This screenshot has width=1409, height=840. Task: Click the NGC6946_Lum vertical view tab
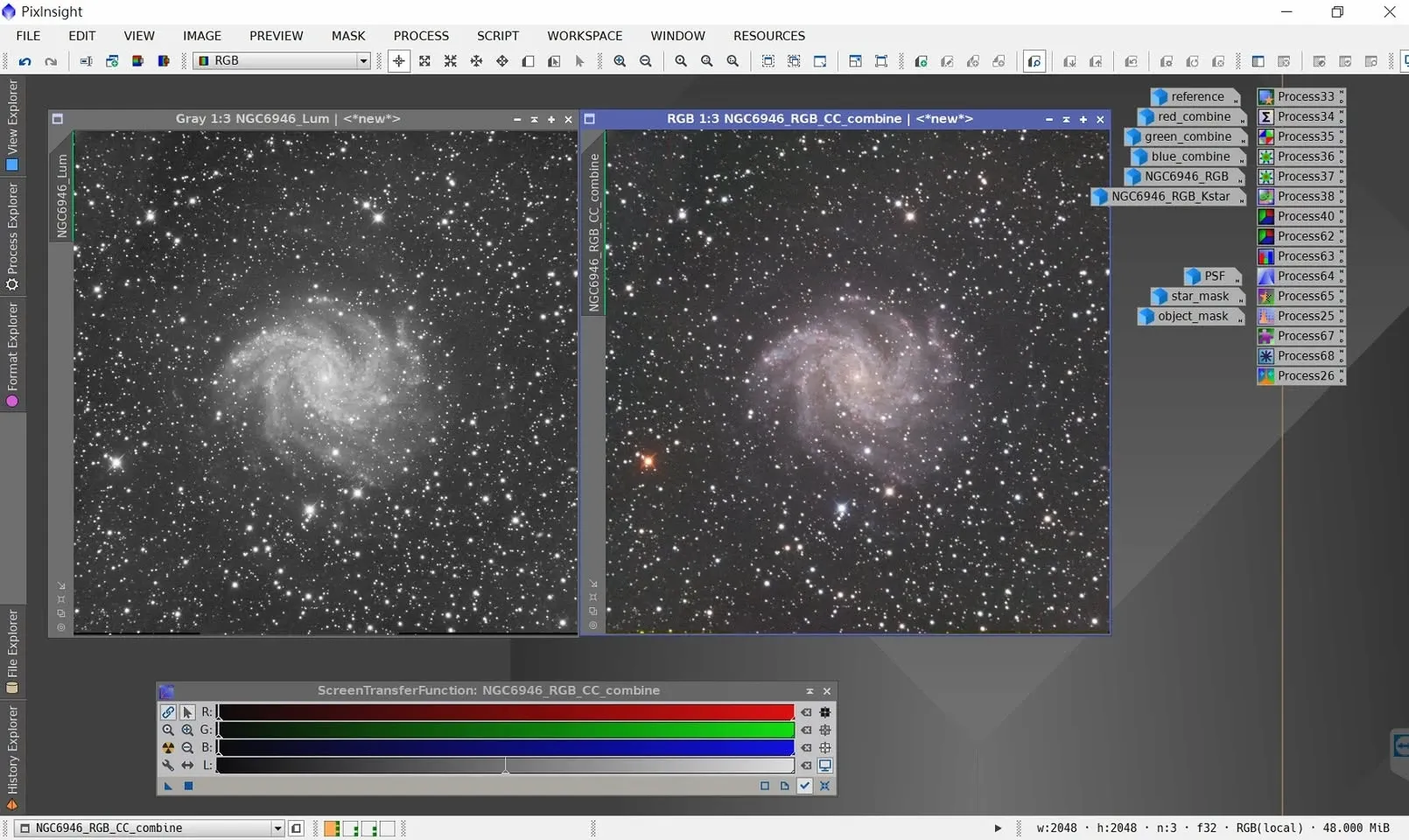tap(61, 195)
